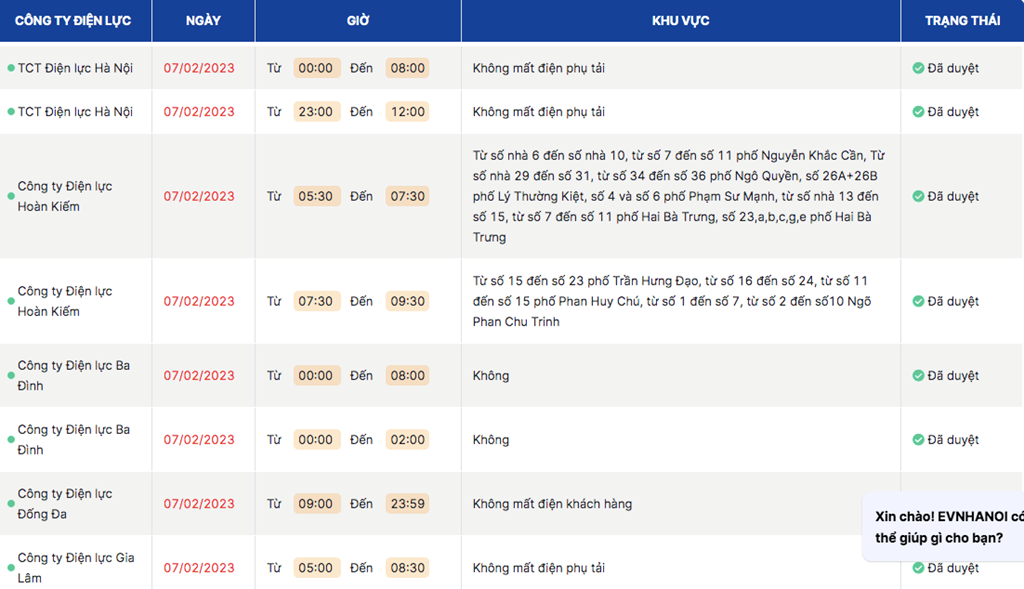Screen dimensions: 1024x589
Task: Click the 02:00 end time chip
Action: [x=408, y=439]
